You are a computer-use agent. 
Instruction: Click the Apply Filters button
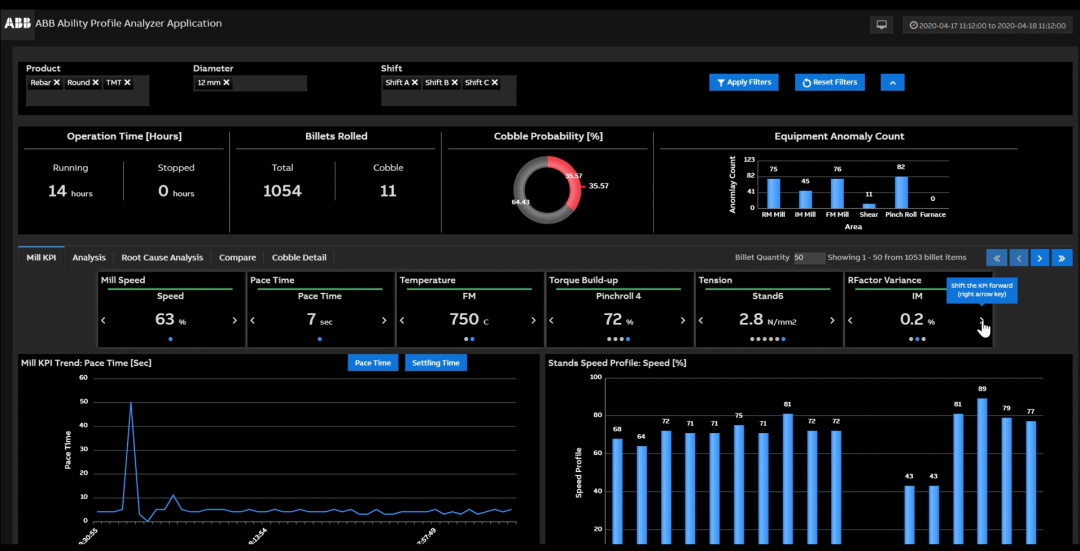(744, 83)
